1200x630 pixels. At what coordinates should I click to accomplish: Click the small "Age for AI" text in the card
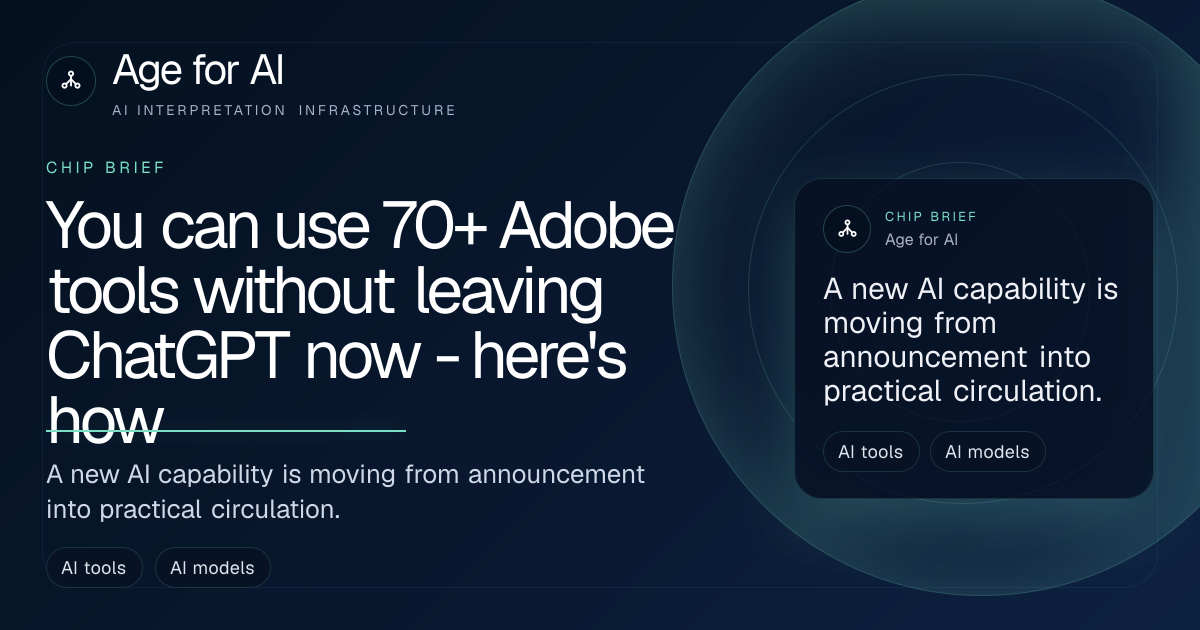pos(922,240)
